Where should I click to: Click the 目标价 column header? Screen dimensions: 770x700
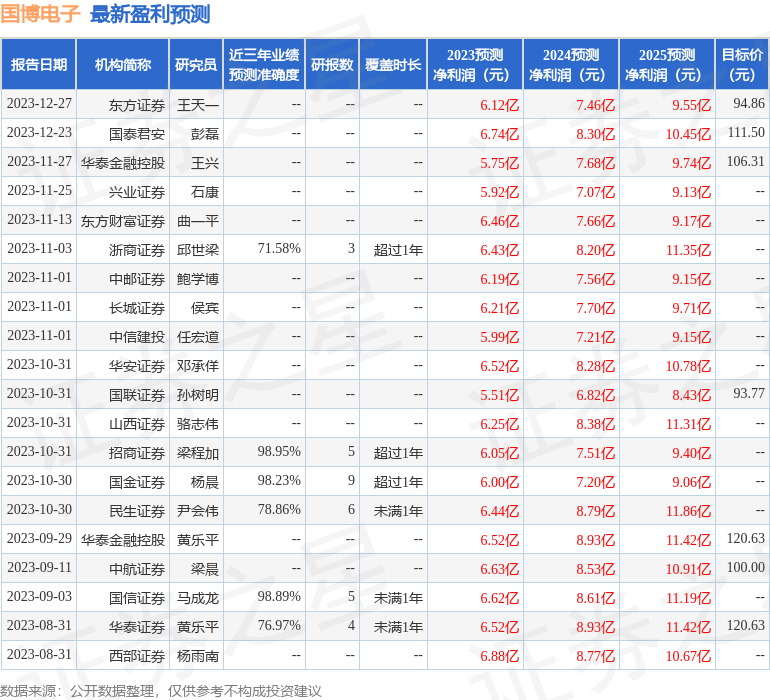point(742,64)
